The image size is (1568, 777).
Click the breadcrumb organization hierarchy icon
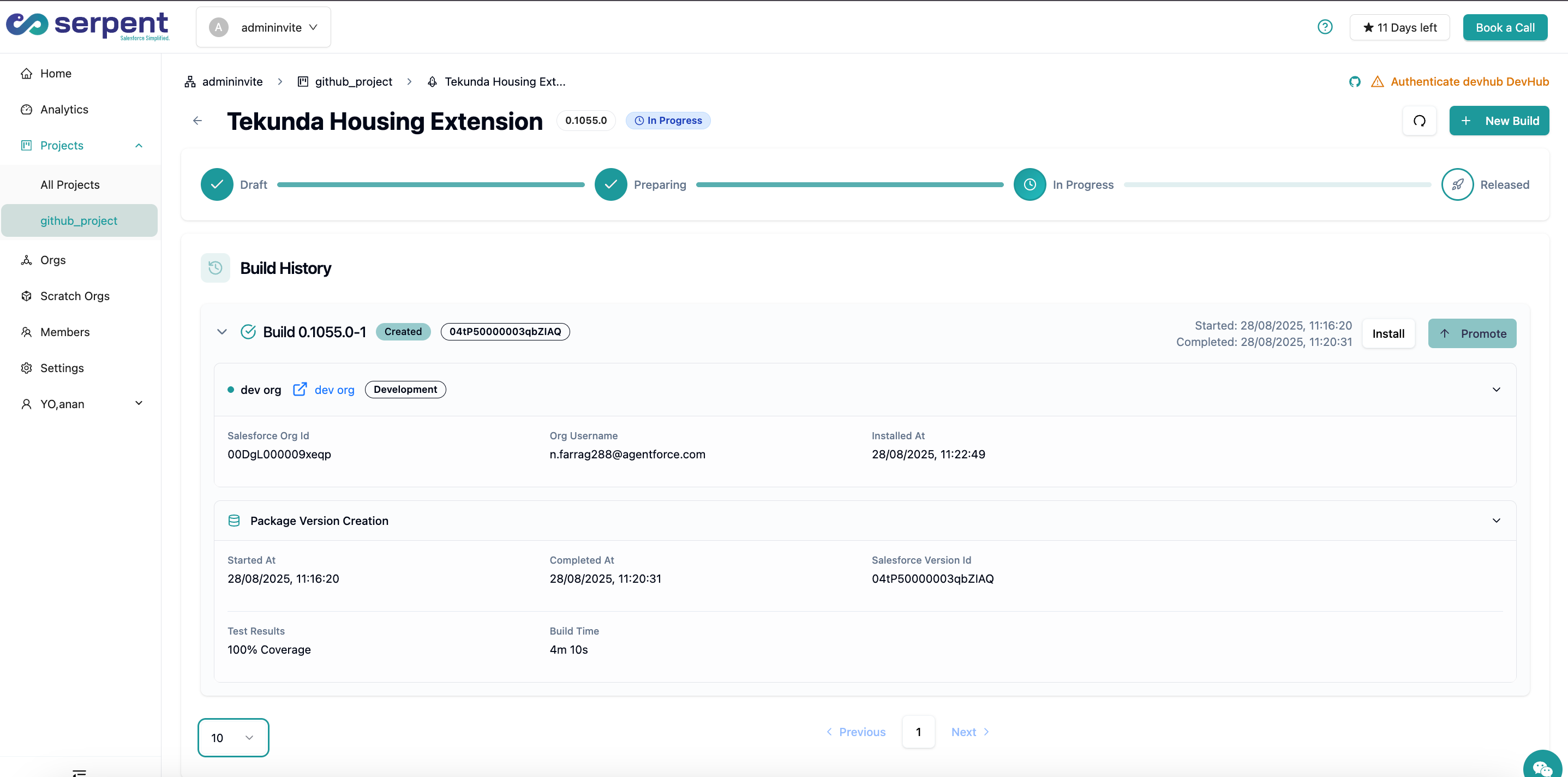tap(190, 82)
